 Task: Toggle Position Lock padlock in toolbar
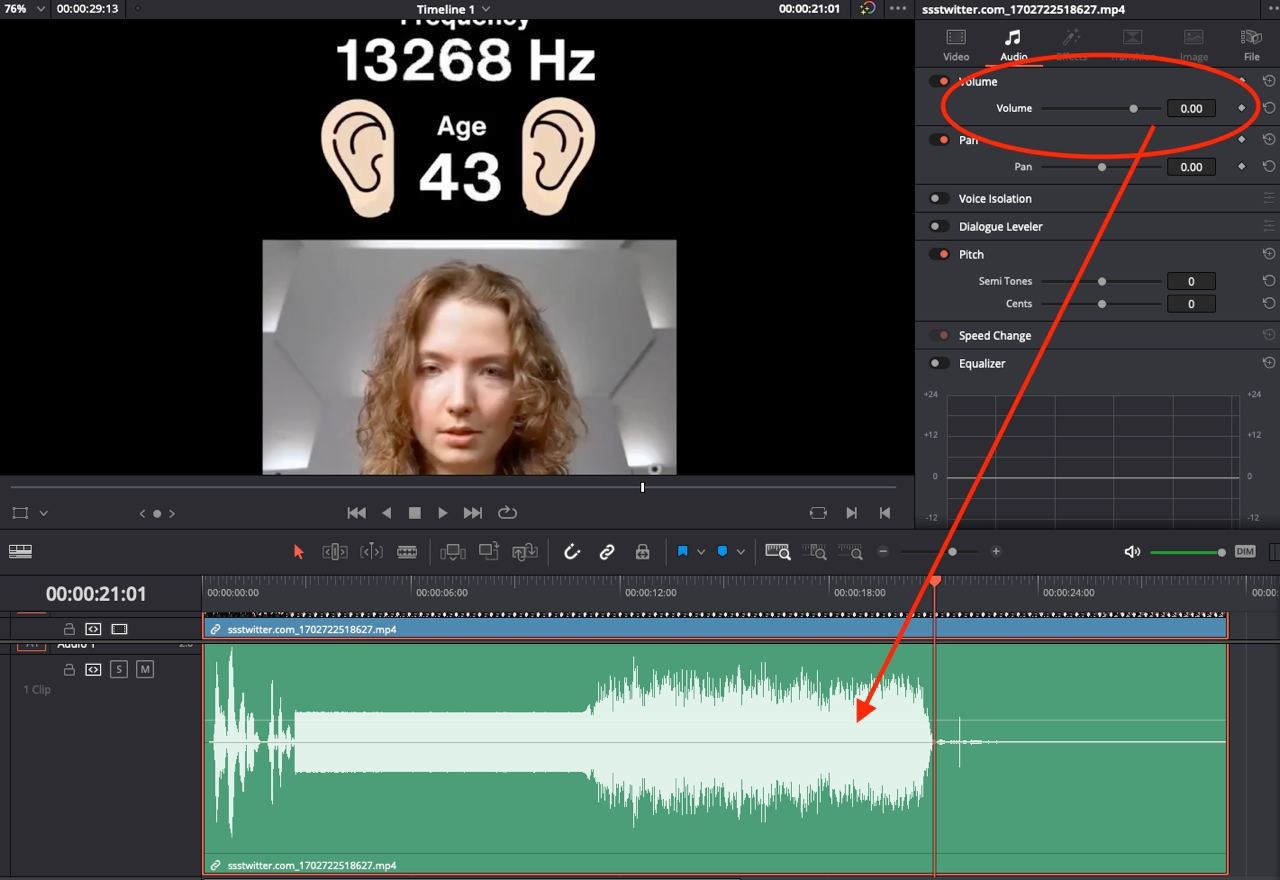pos(643,552)
